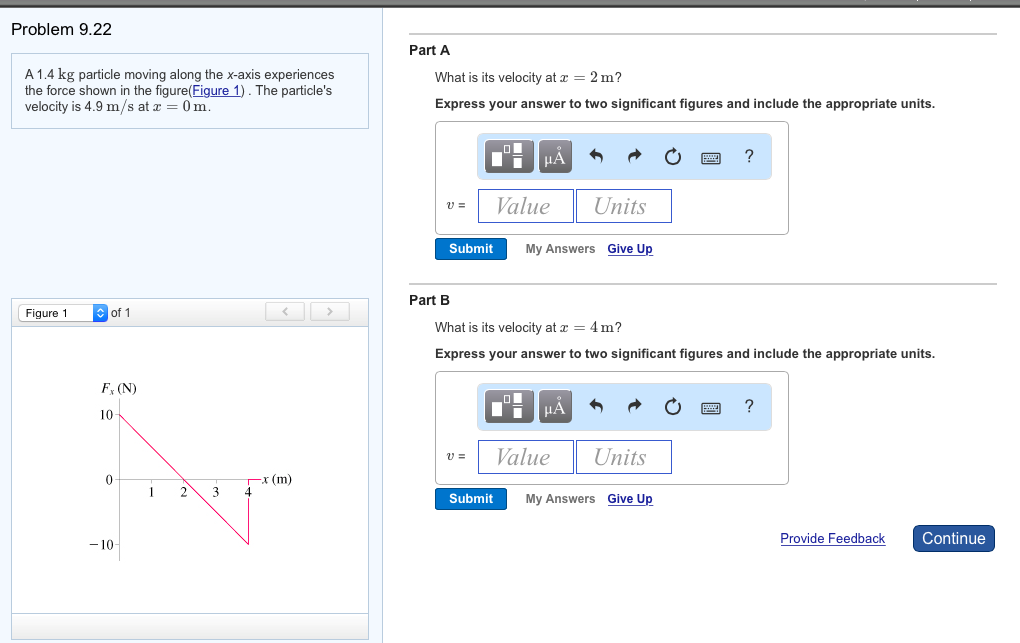Click the Give Up link in Part A
Screen dimensions: 1020x643
[629, 248]
